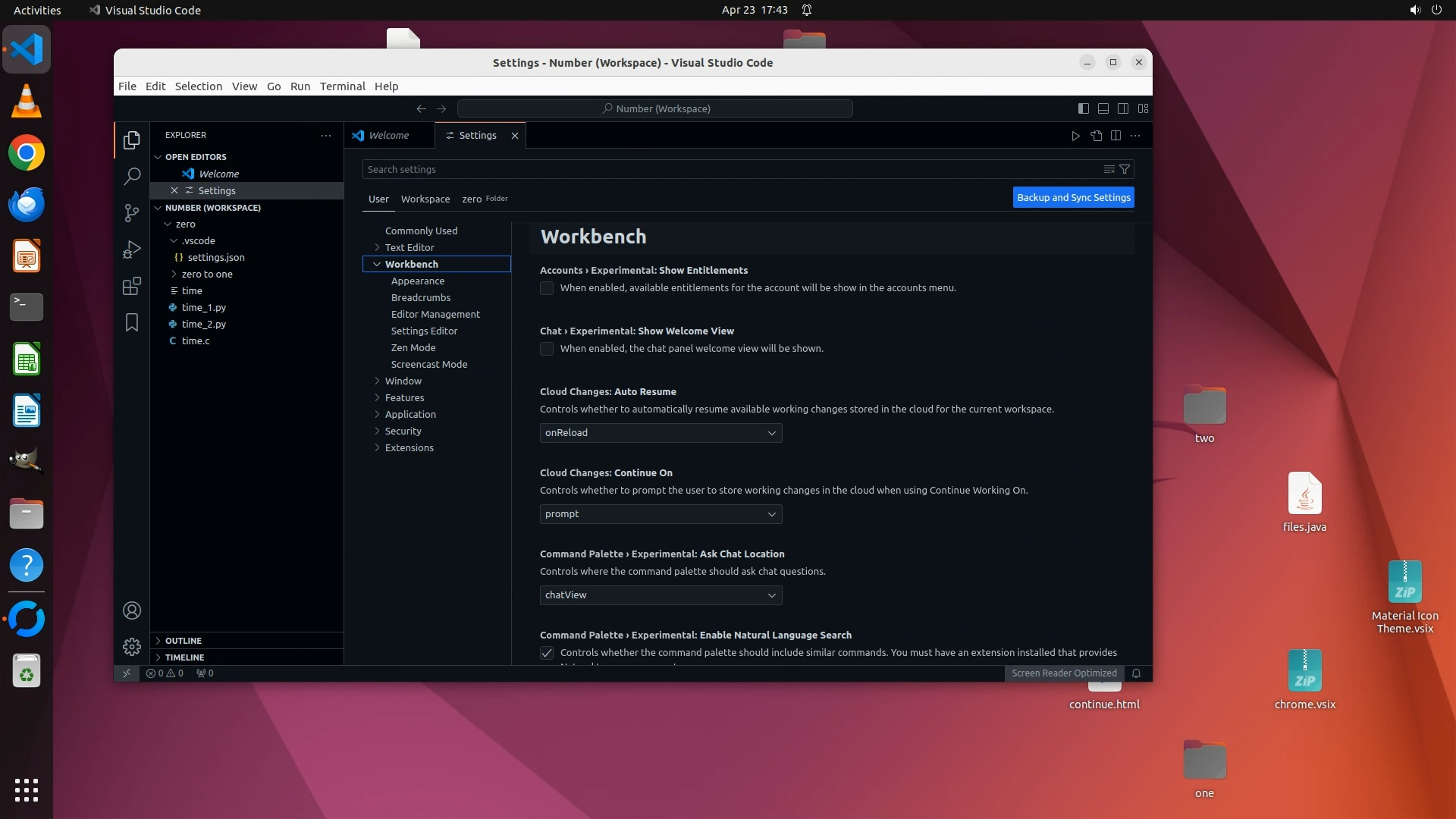The height and width of the screenshot is (819, 1456).
Task: Click the Manage gear icon
Action: 132,647
